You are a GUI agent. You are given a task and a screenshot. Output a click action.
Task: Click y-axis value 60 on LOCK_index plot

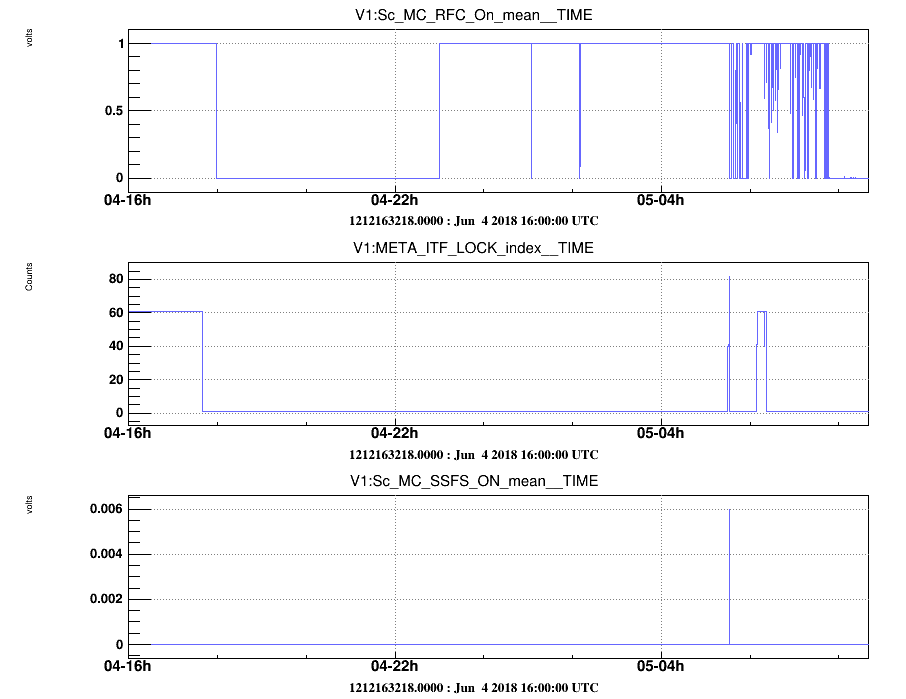(116, 313)
